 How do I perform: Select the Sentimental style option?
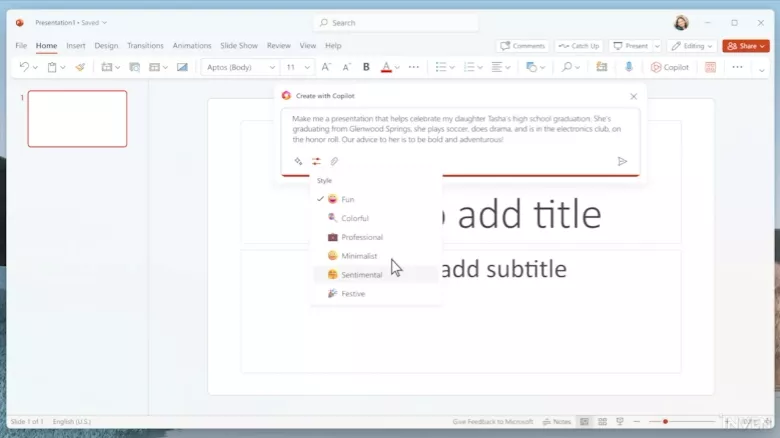pos(361,275)
